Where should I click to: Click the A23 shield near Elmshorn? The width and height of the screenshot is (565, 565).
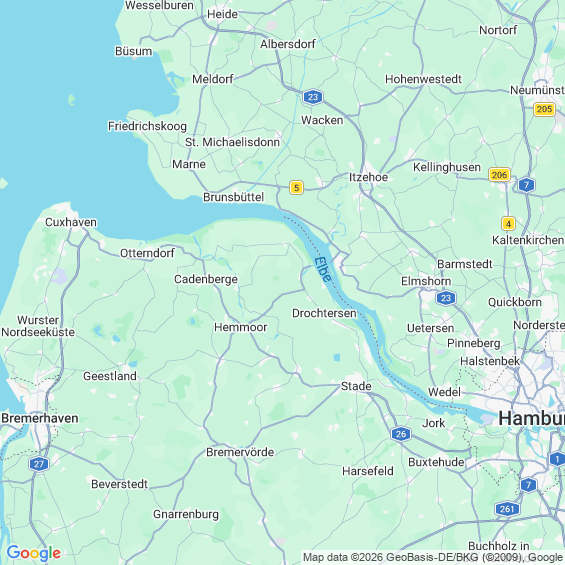click(446, 298)
